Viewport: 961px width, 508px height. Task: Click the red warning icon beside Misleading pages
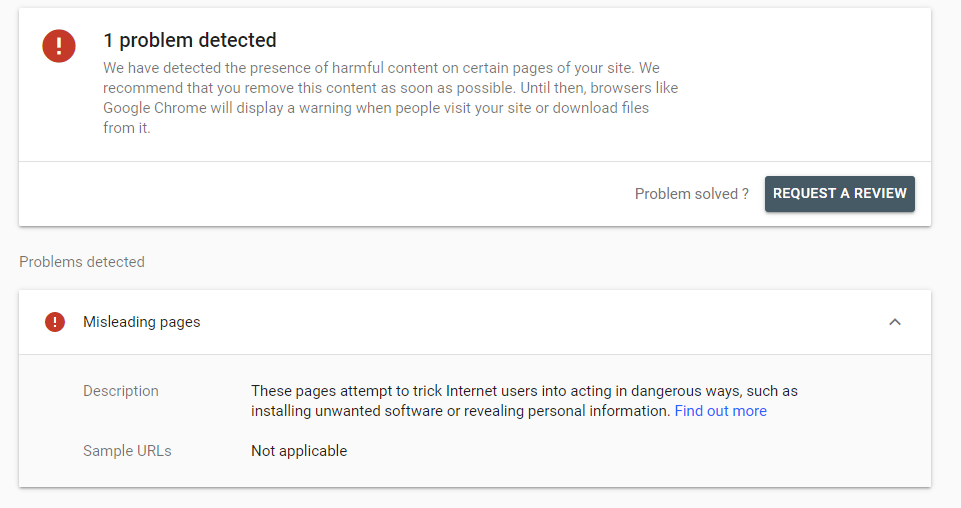pos(55,322)
